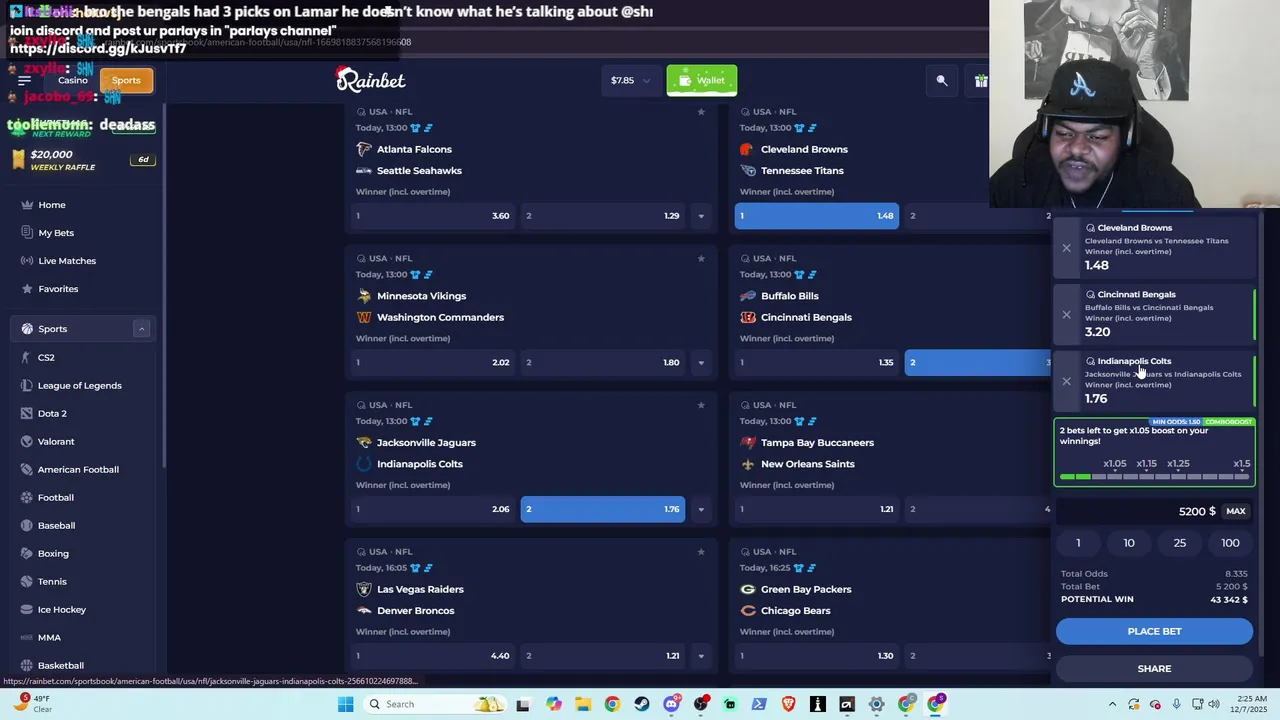Open the hamburger menu next to Casino
This screenshot has height=720, width=1280.
[x=24, y=80]
